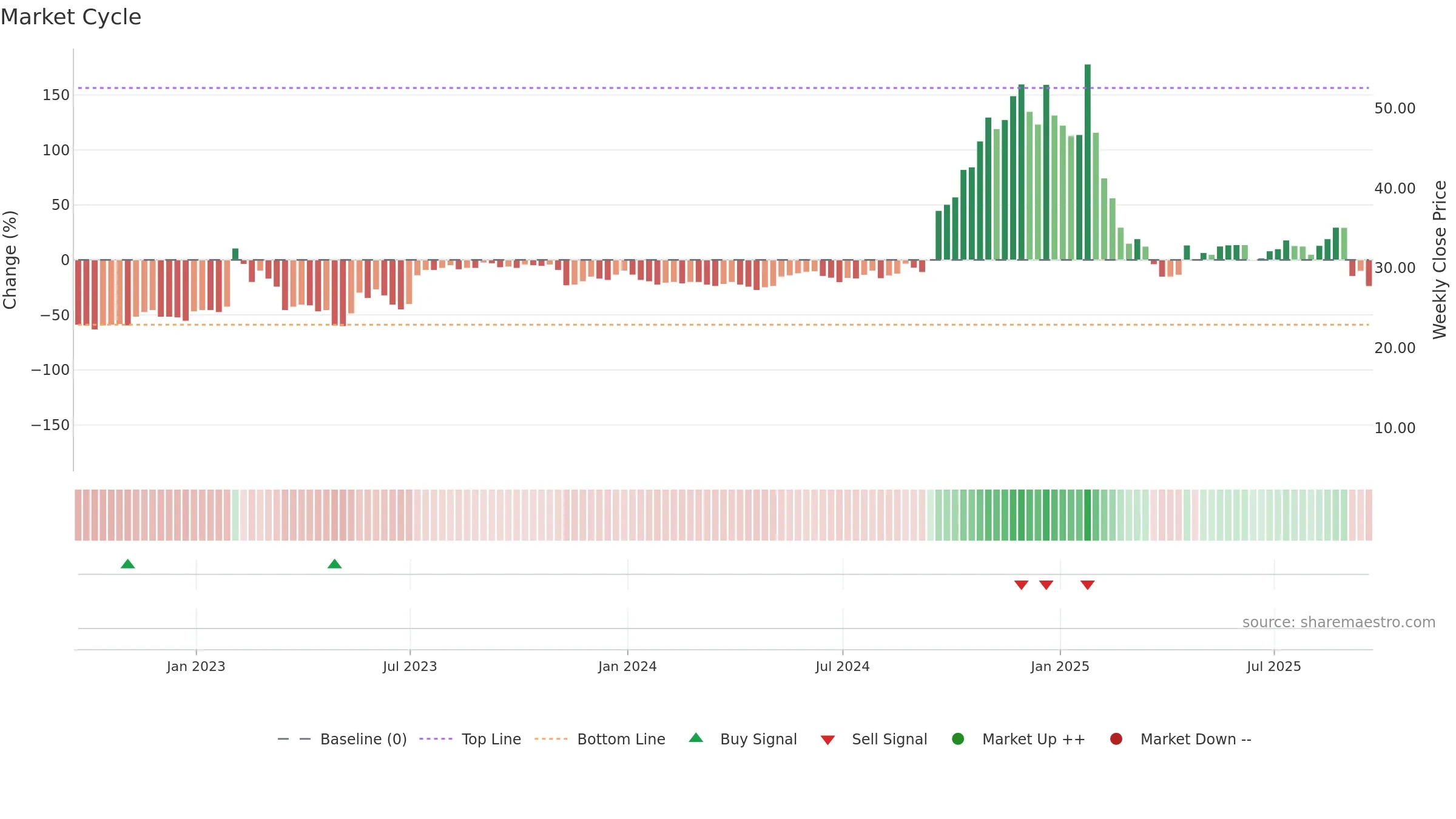Viewport: 1456px width, 819px height.
Task: Click the Jan 2024 axis label
Action: pyautogui.click(x=627, y=667)
